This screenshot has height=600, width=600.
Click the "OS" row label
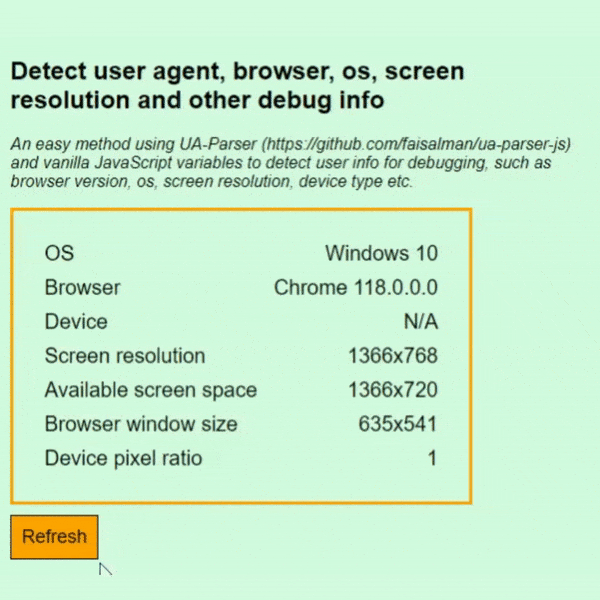59,253
